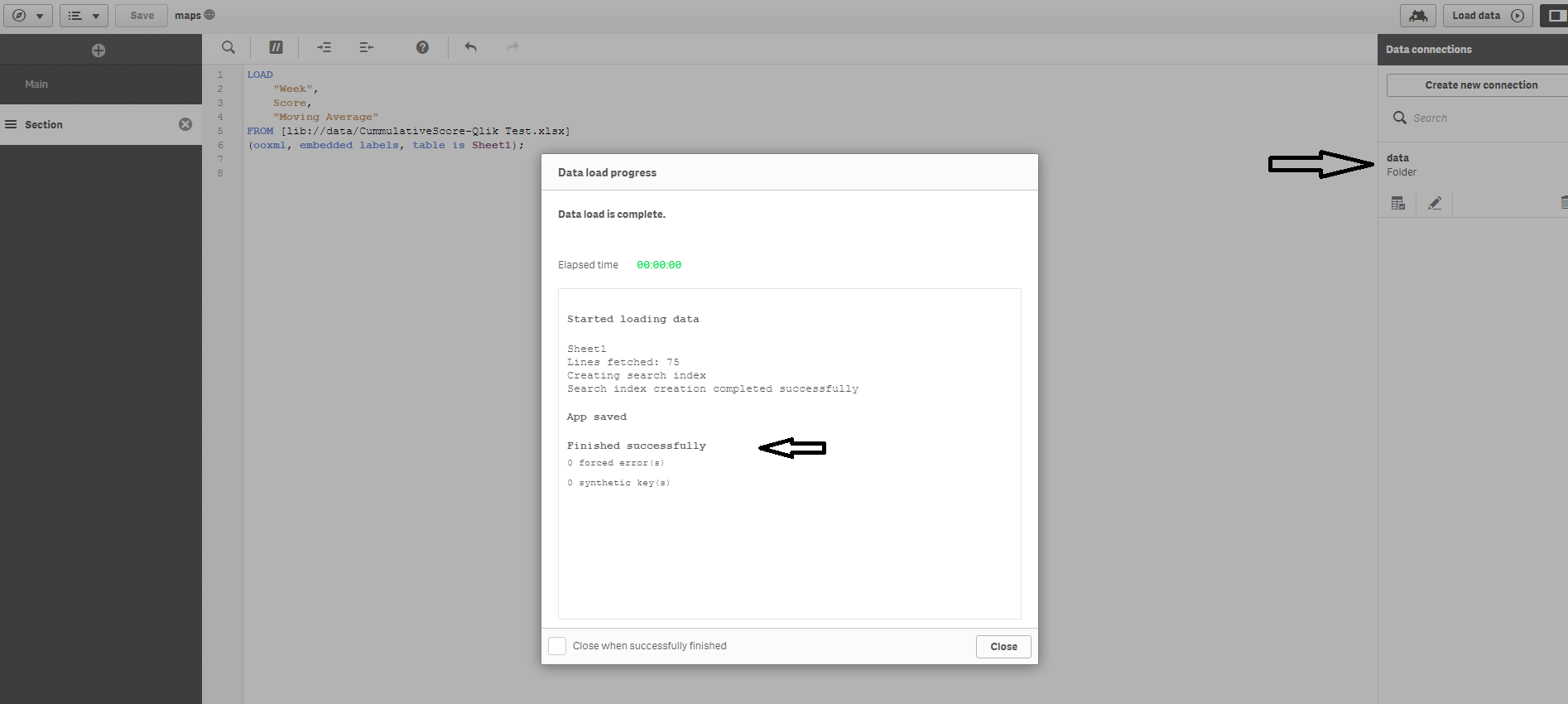
Task: Edit the data connection with pencil icon
Action: 1435,203
